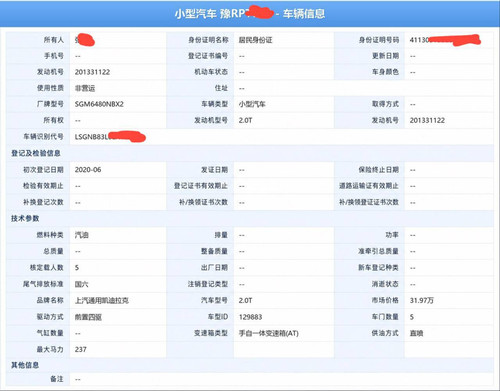Click the 排量 label
The height and width of the screenshot is (391, 500).
(x=221, y=235)
